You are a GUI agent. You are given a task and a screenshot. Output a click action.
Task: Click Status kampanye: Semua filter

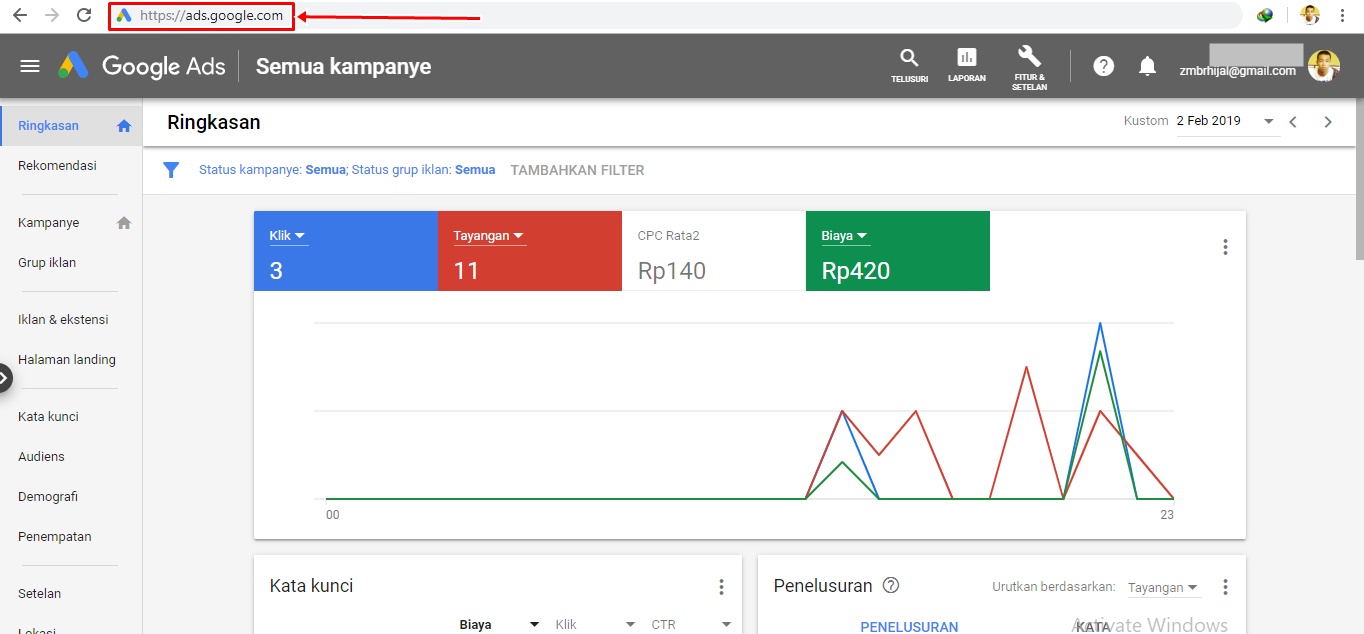[272, 170]
